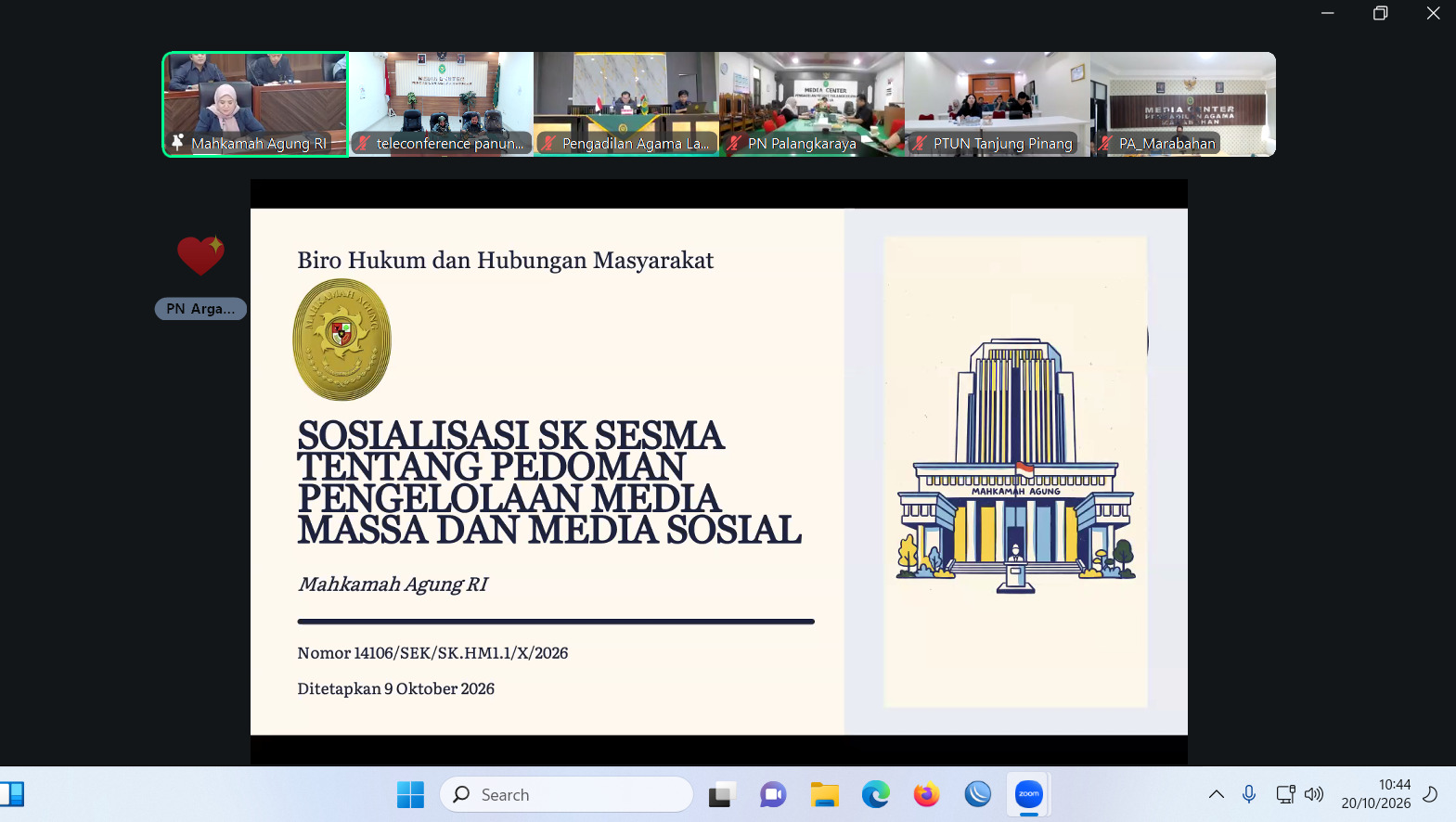Select the Mahkamah Agung RI participant video
The height and width of the screenshot is (822, 1456).
(255, 104)
